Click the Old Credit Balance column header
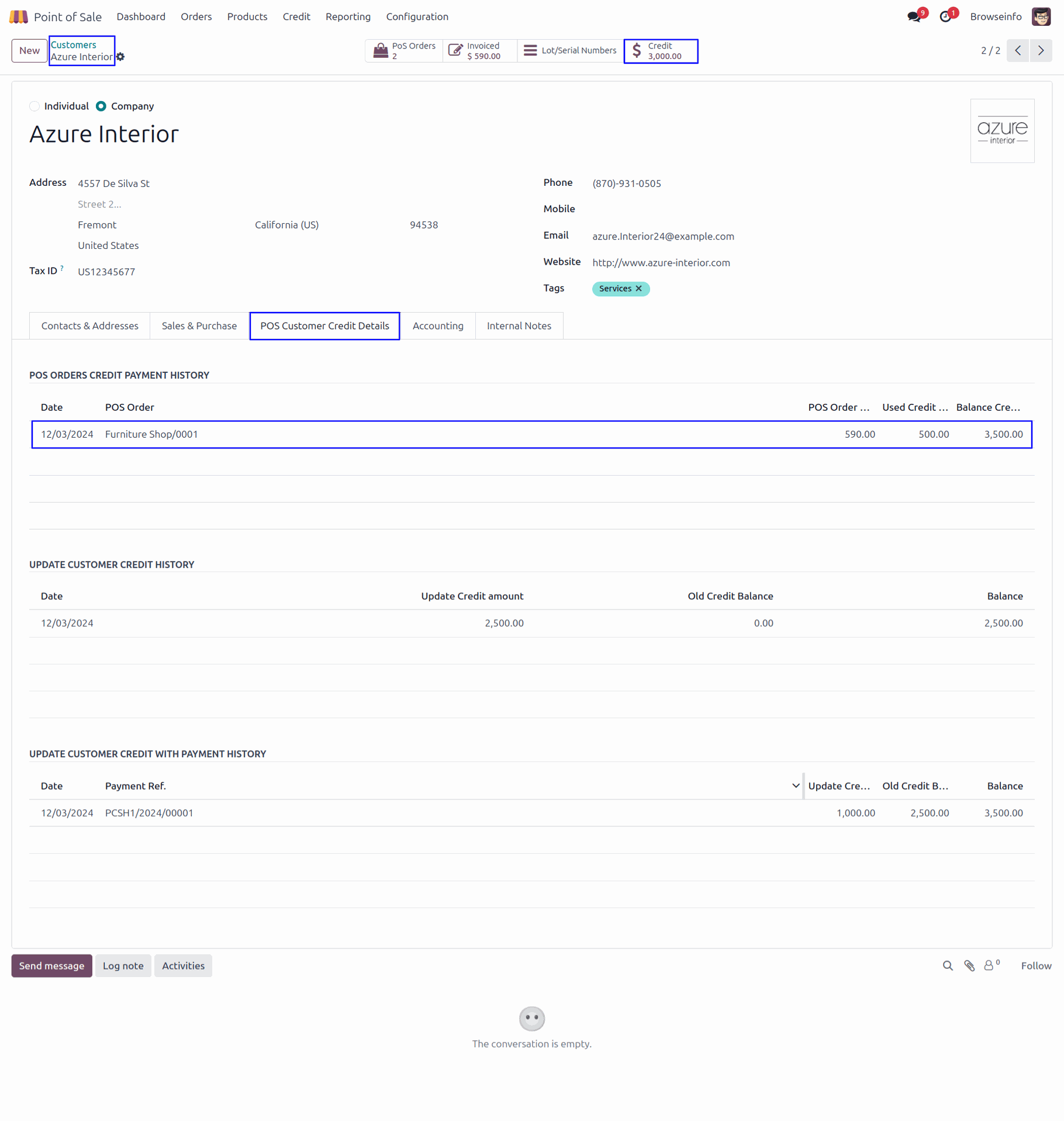The height and width of the screenshot is (1122, 1064). coord(730,596)
